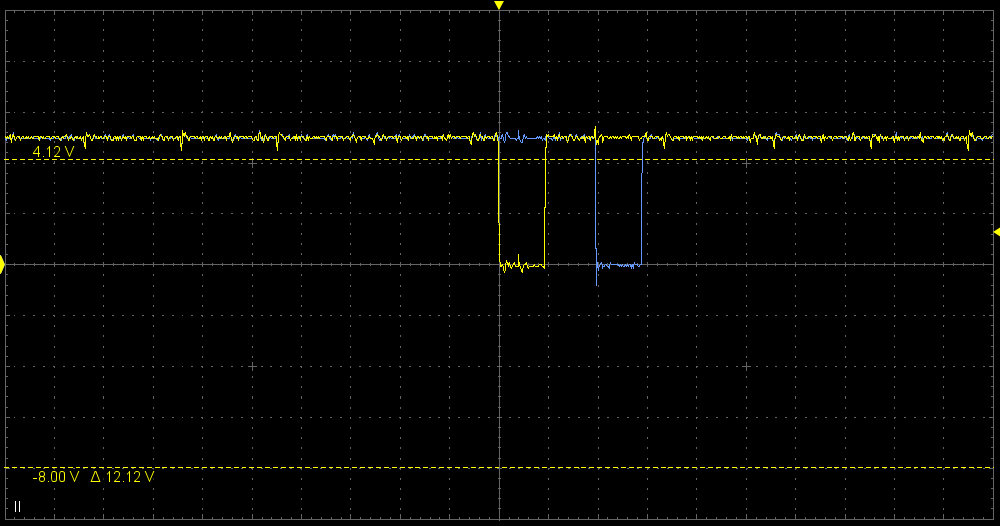Click the Δ 12.12 V delta readout
1000x526 pixels.
[122, 477]
